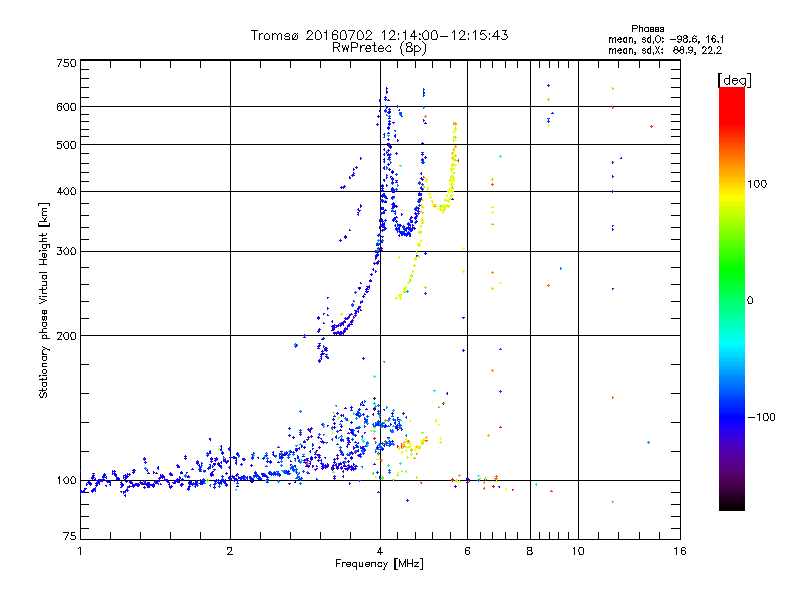Screen dimensions: 800x600
Task: Click the '[deg]' colorbar unit label
Action: tap(734, 80)
